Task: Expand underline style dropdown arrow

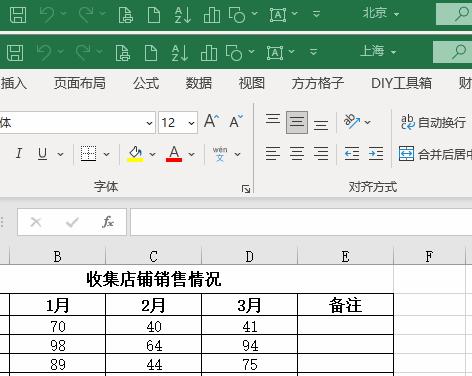Action: pos(60,154)
